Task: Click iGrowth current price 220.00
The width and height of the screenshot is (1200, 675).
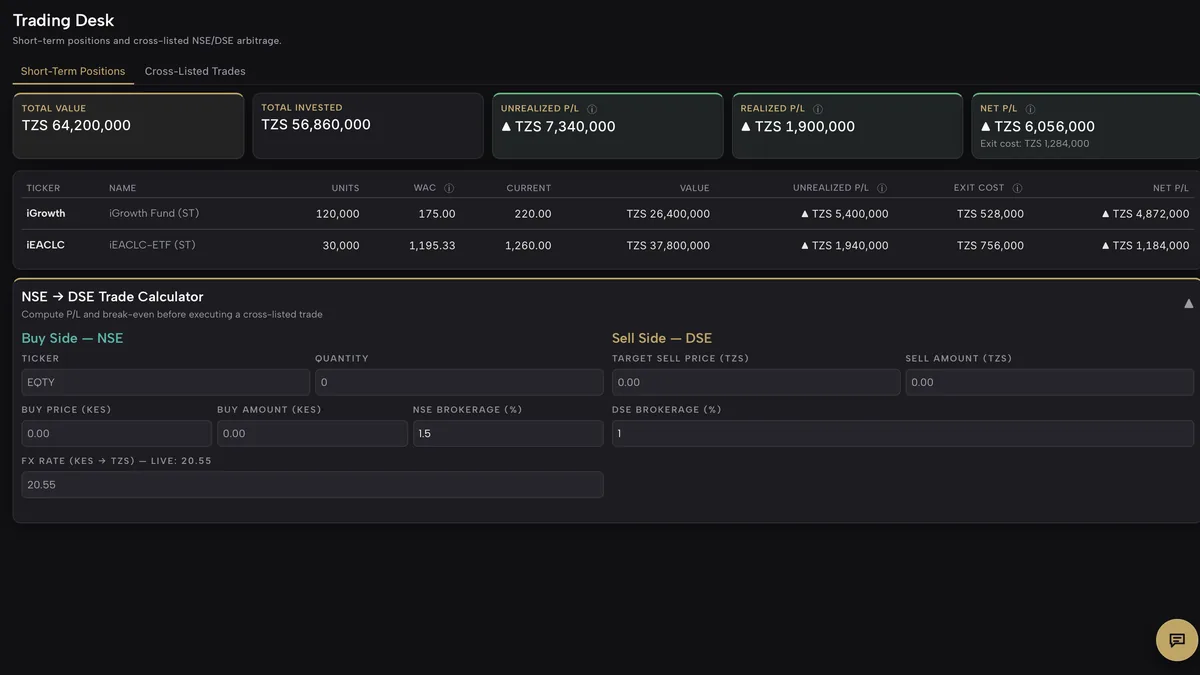Action: tap(532, 214)
